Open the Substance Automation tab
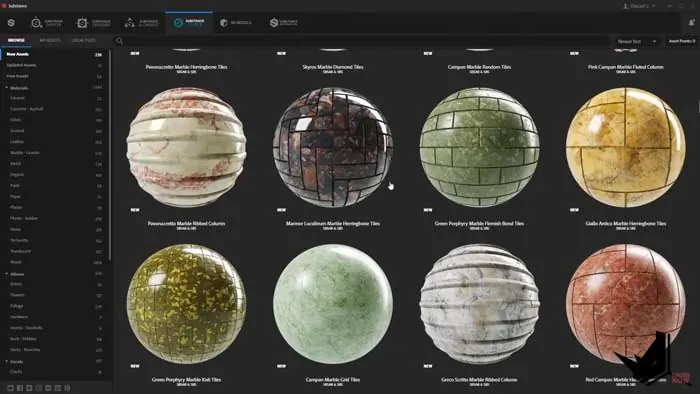 [284, 22]
